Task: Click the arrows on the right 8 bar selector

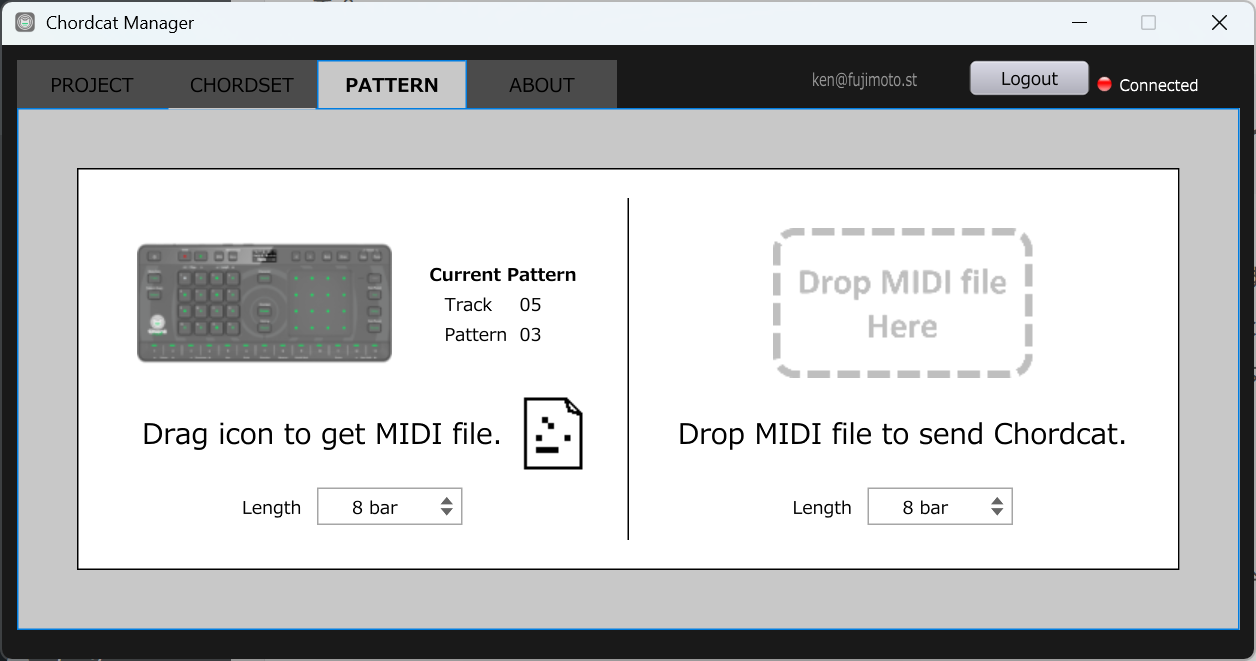Action: coord(997,507)
